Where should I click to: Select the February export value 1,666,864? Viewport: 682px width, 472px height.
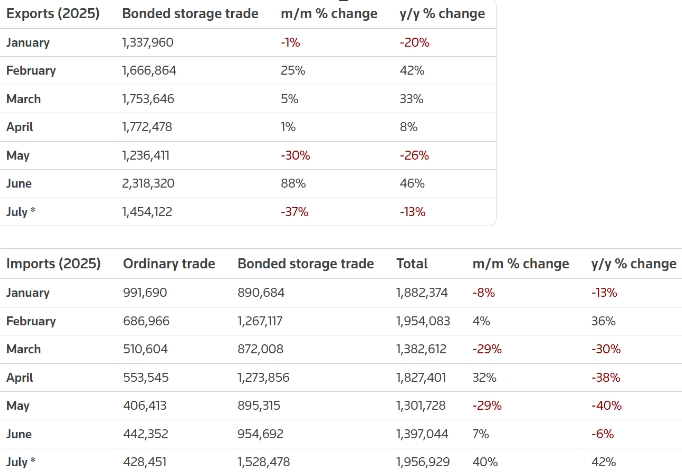tap(151, 71)
